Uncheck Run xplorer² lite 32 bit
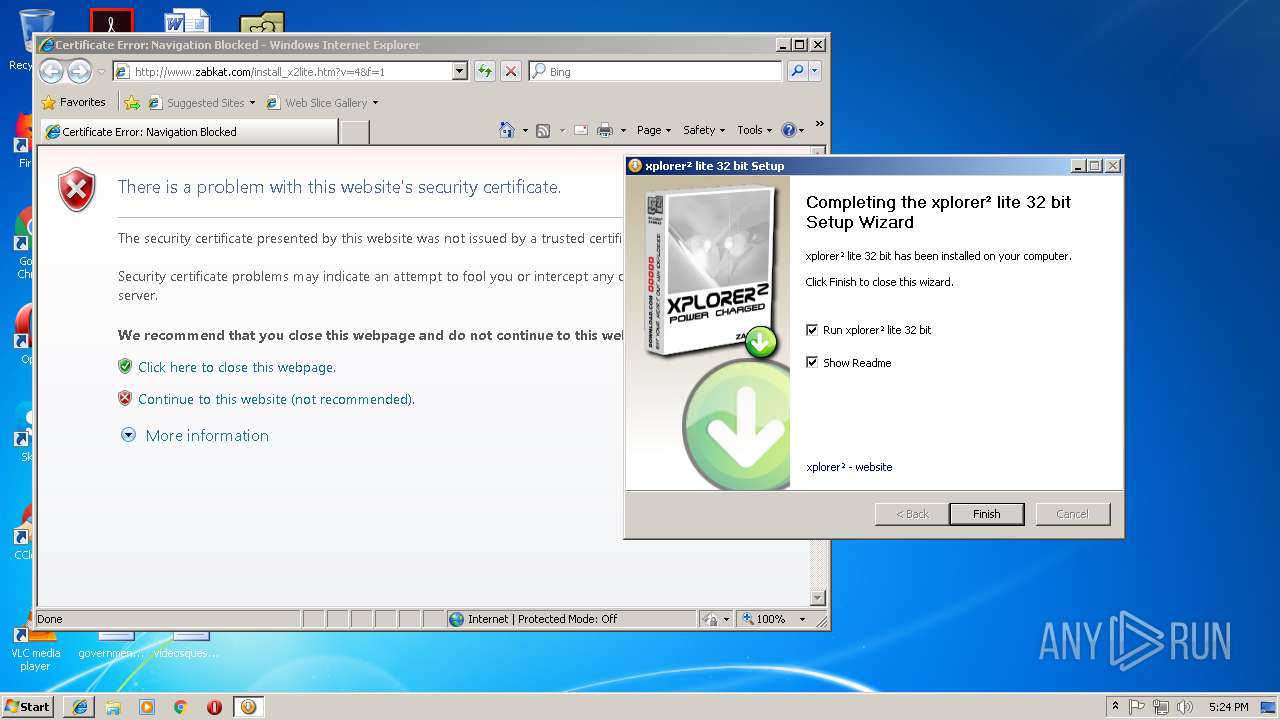The width and height of the screenshot is (1280, 720). [x=812, y=330]
